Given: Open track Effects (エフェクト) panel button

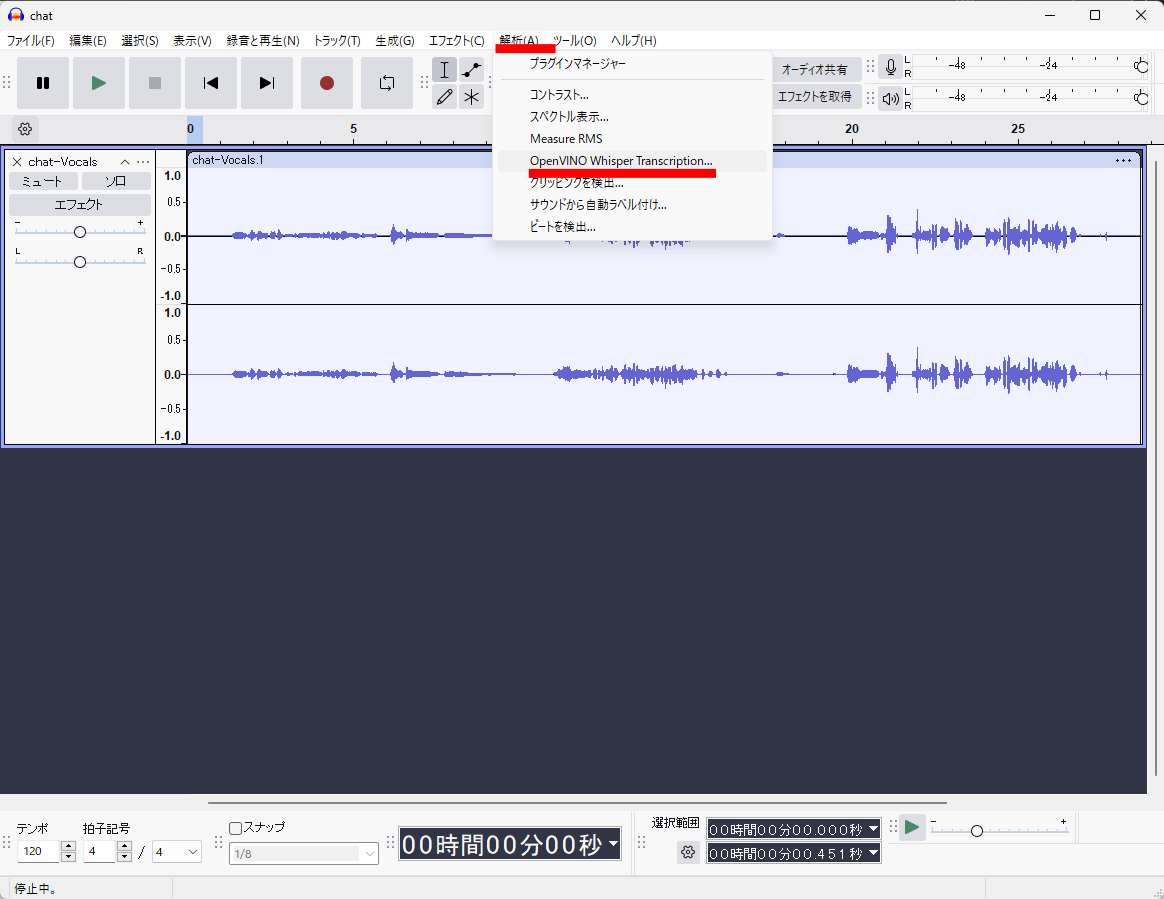Looking at the screenshot, I should point(79,205).
